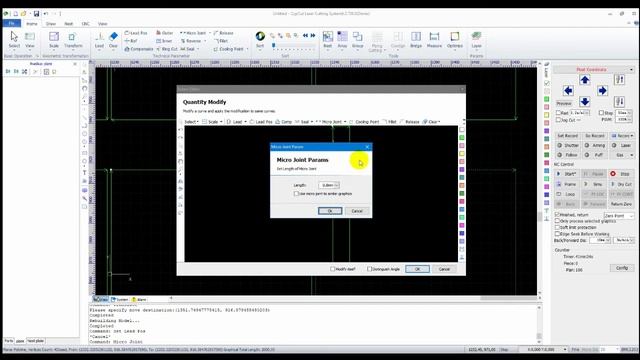This screenshot has width=640, height=360.
Task: Open the File menu tab
Action: tap(11, 23)
